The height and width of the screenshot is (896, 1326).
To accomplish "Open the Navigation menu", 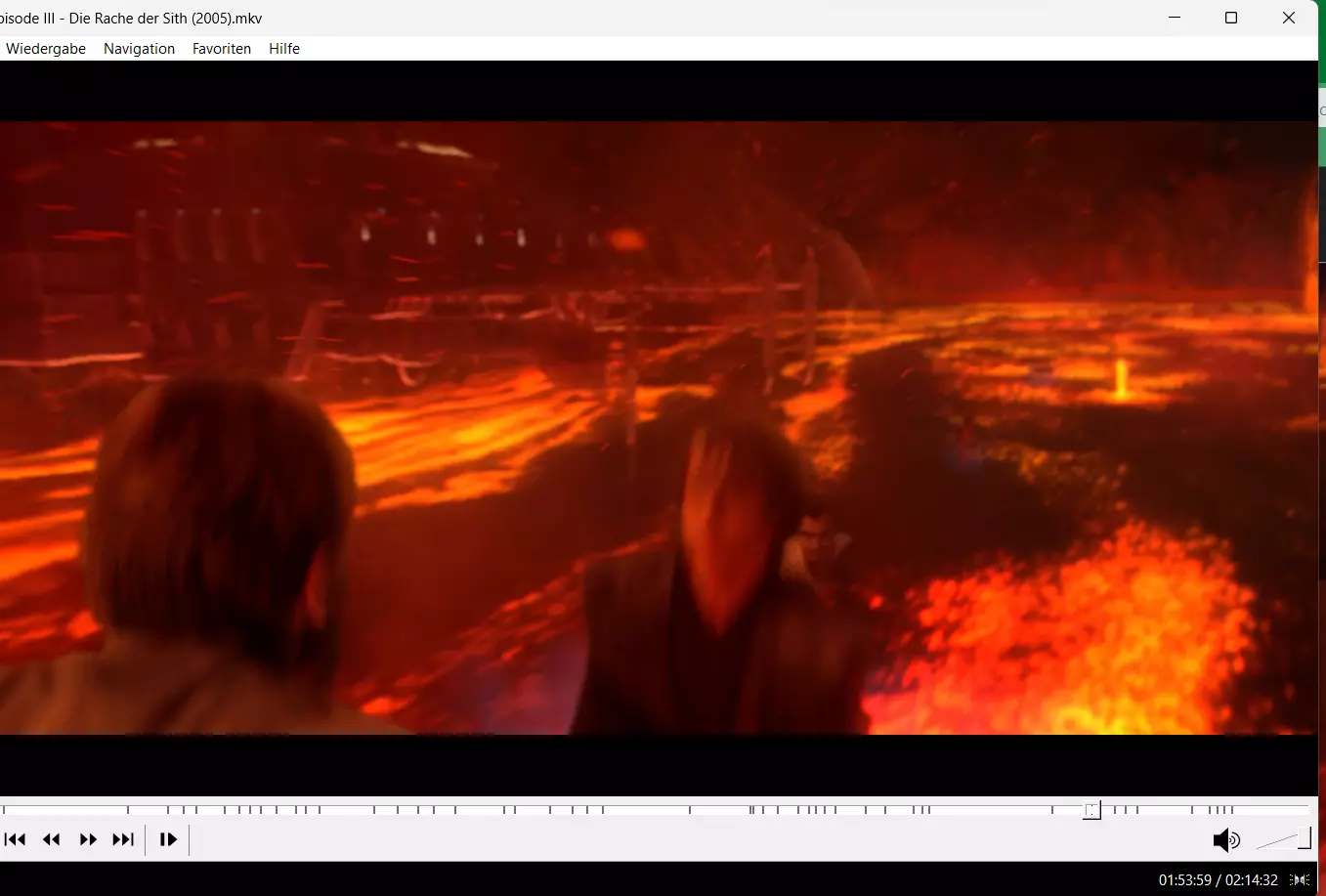I will [139, 49].
